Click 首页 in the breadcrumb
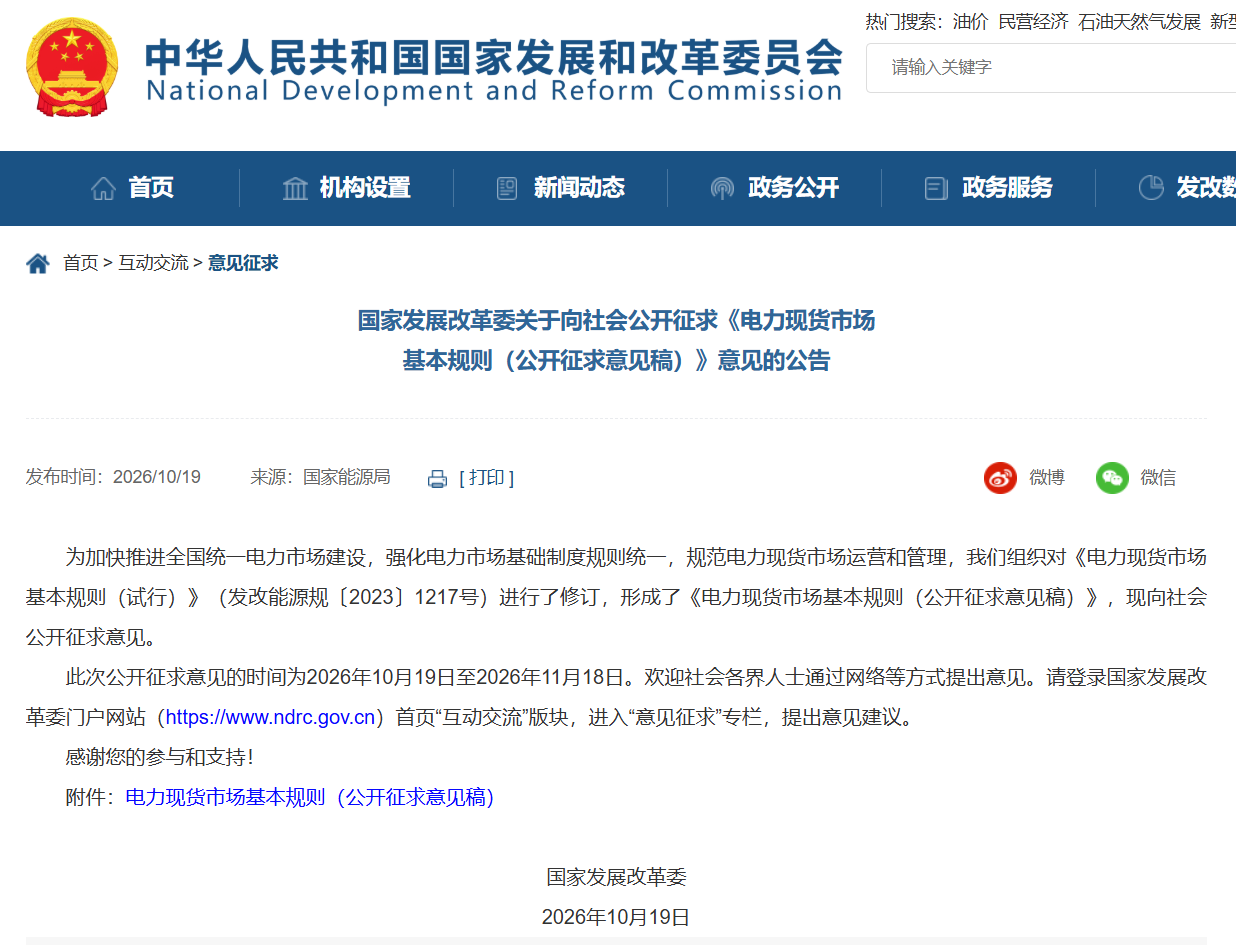The height and width of the screenshot is (945, 1236). (x=81, y=263)
